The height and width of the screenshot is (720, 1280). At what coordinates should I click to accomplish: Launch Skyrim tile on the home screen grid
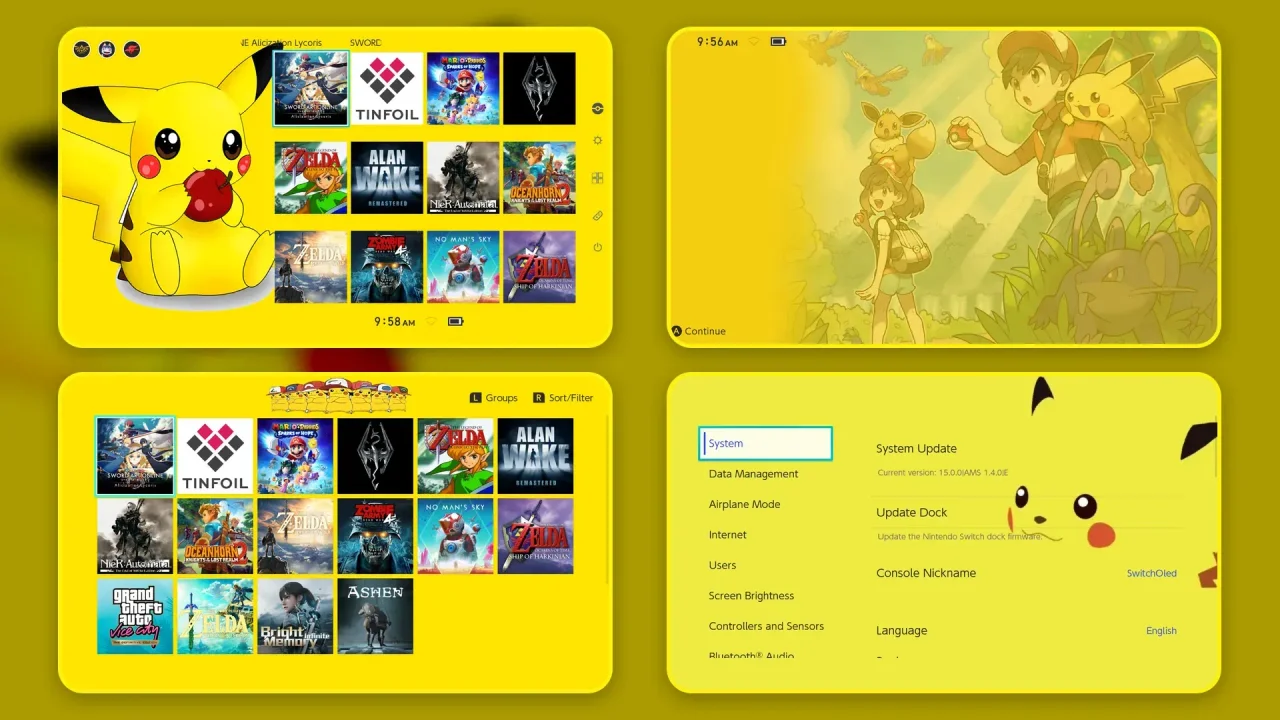(x=539, y=88)
